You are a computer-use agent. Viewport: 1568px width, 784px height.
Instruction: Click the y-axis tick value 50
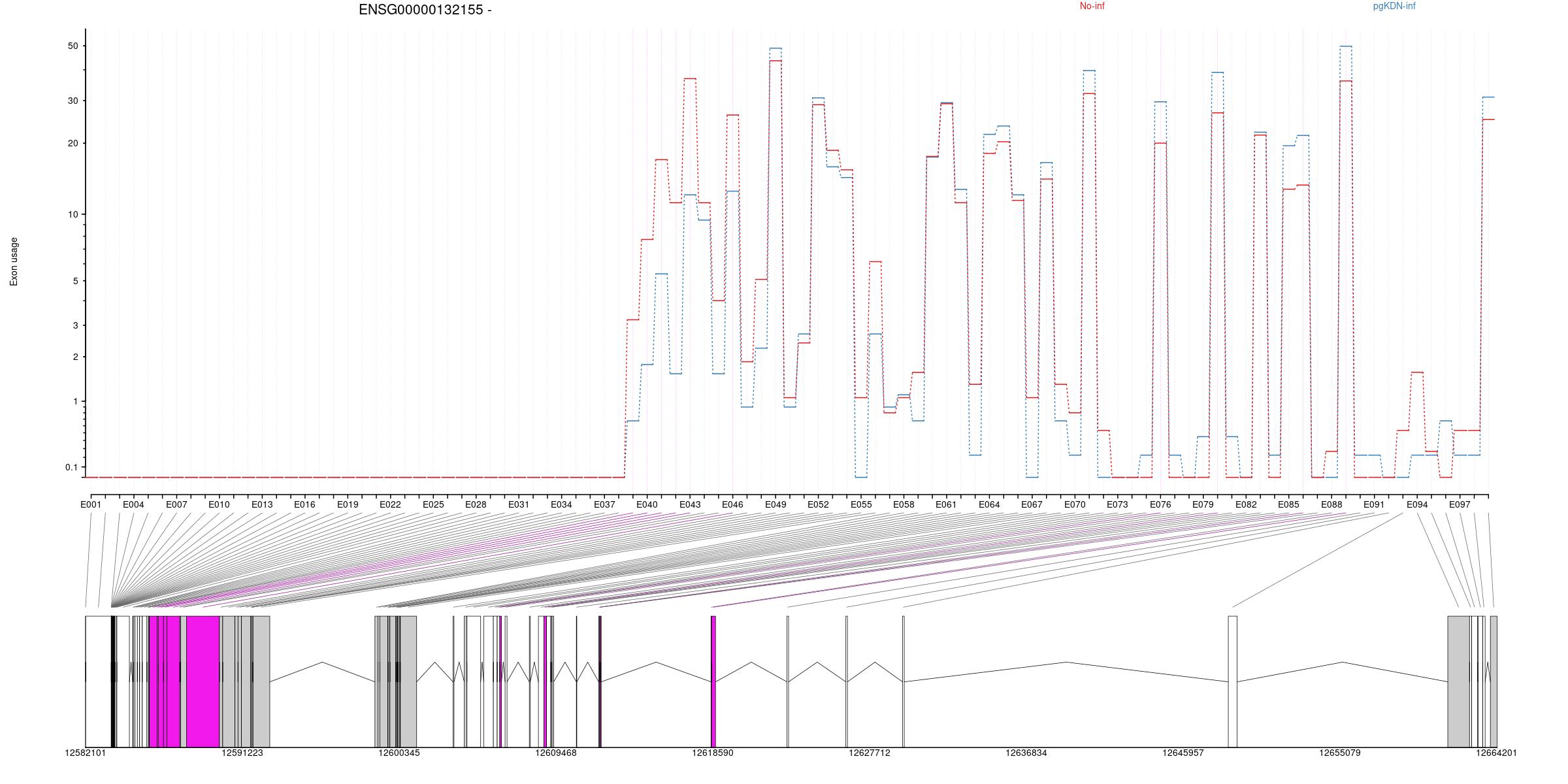[73, 46]
